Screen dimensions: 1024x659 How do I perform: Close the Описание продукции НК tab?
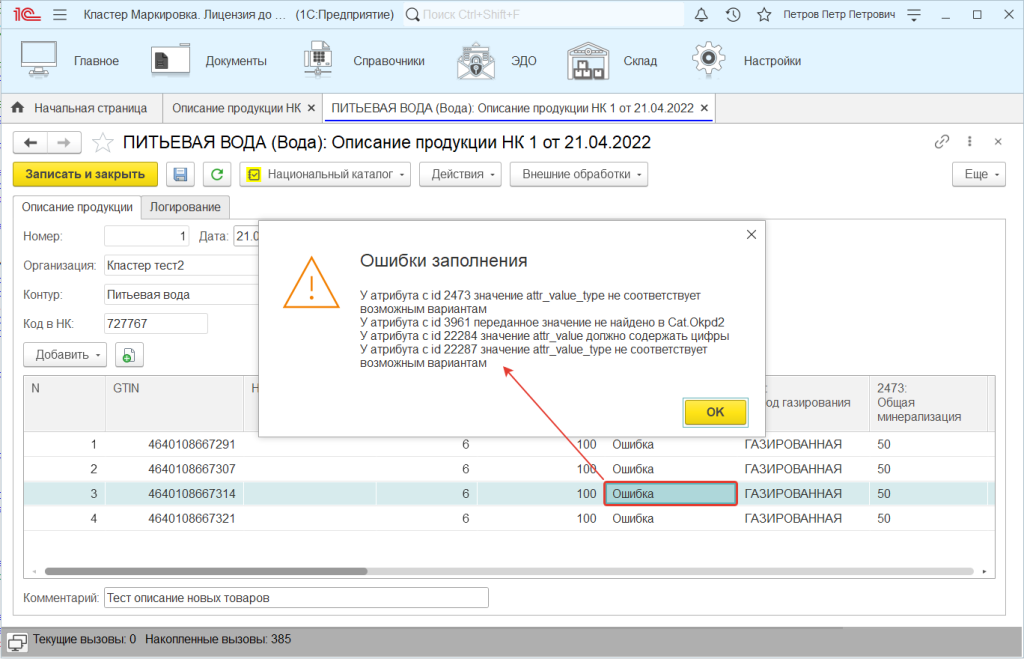(312, 108)
